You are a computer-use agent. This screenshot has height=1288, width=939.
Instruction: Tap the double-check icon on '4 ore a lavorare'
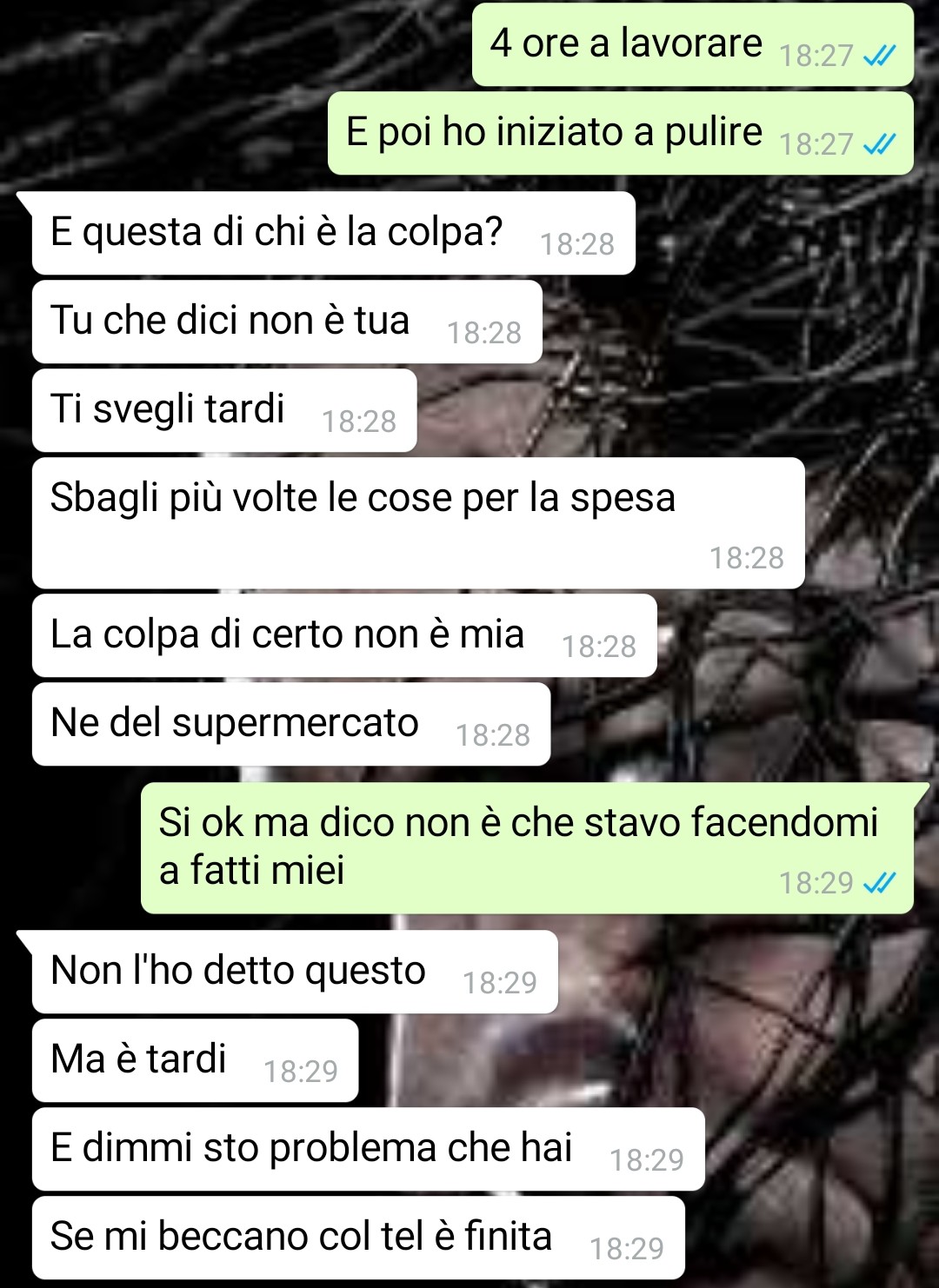[879, 56]
